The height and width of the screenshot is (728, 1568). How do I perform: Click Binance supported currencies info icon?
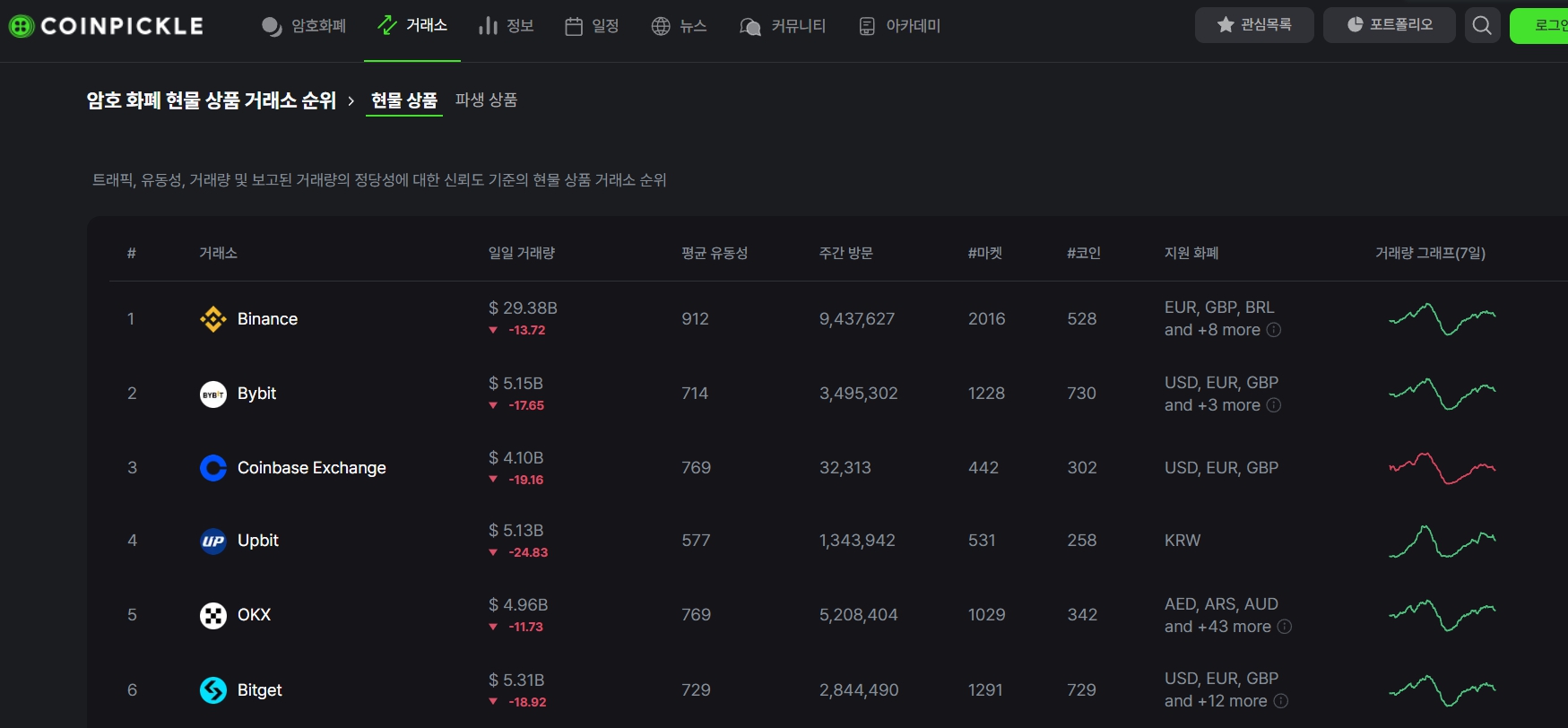coord(1274,330)
